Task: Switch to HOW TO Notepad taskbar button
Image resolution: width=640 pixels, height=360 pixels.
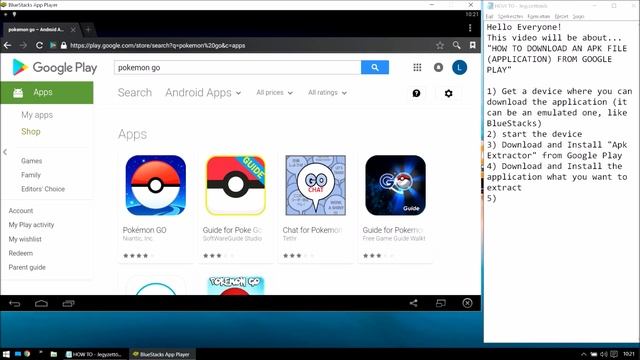Action: tap(95, 354)
